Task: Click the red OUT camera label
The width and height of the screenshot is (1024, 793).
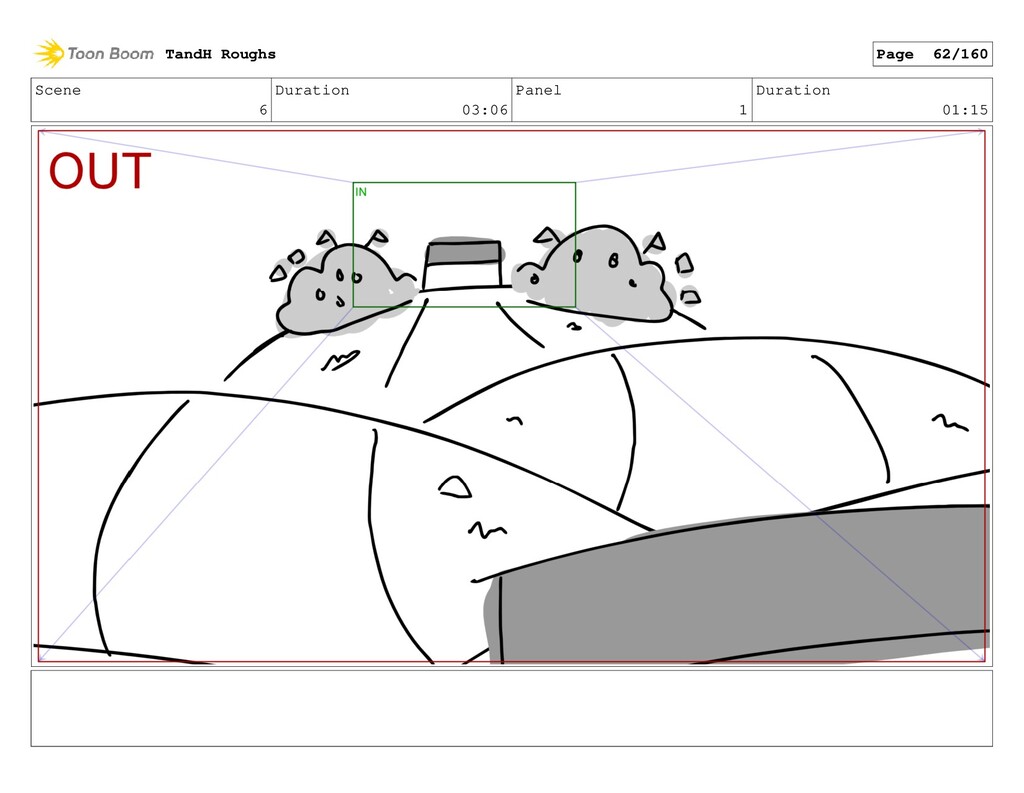Action: coord(100,171)
